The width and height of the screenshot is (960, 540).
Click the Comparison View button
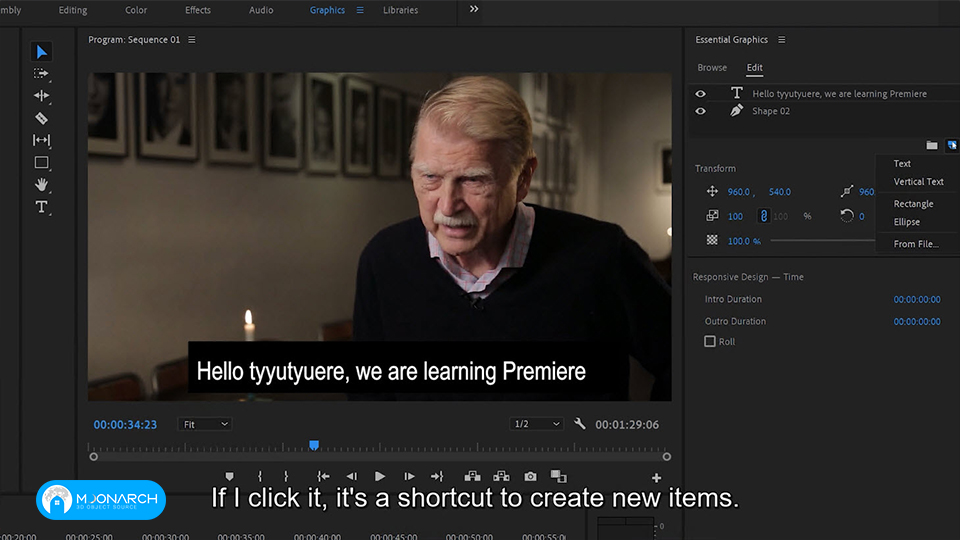(558, 476)
